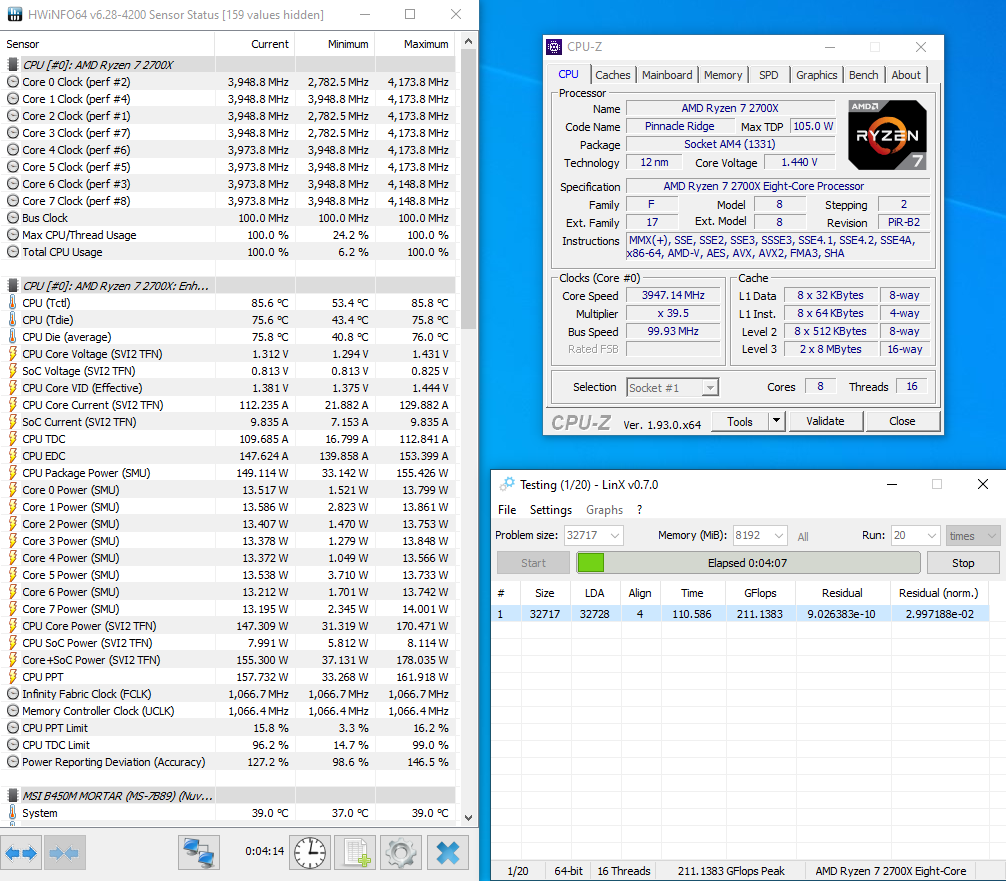Open the Socket #1 selection dropdown in CPU-Z

710,388
